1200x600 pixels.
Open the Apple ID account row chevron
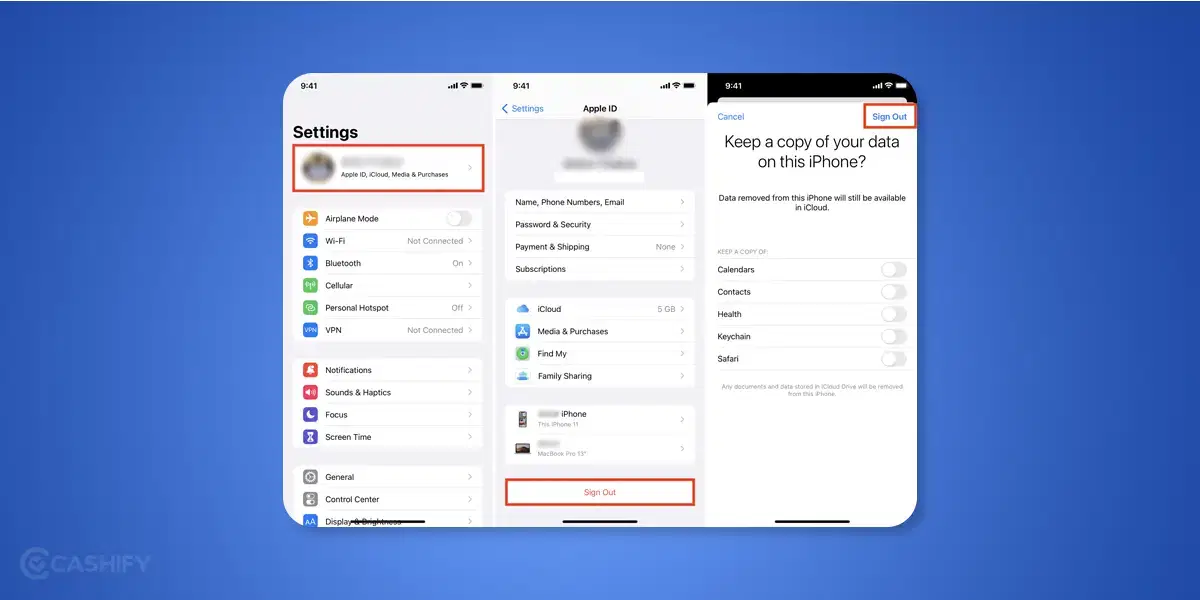tap(470, 168)
